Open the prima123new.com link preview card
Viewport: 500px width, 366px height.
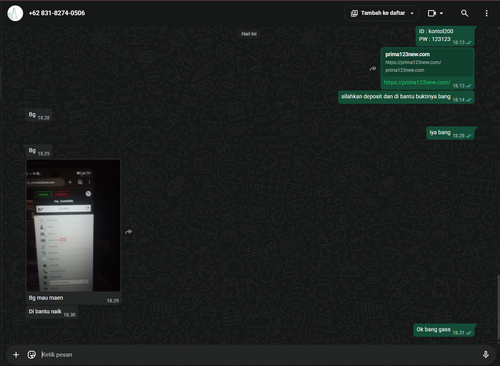pos(428,62)
